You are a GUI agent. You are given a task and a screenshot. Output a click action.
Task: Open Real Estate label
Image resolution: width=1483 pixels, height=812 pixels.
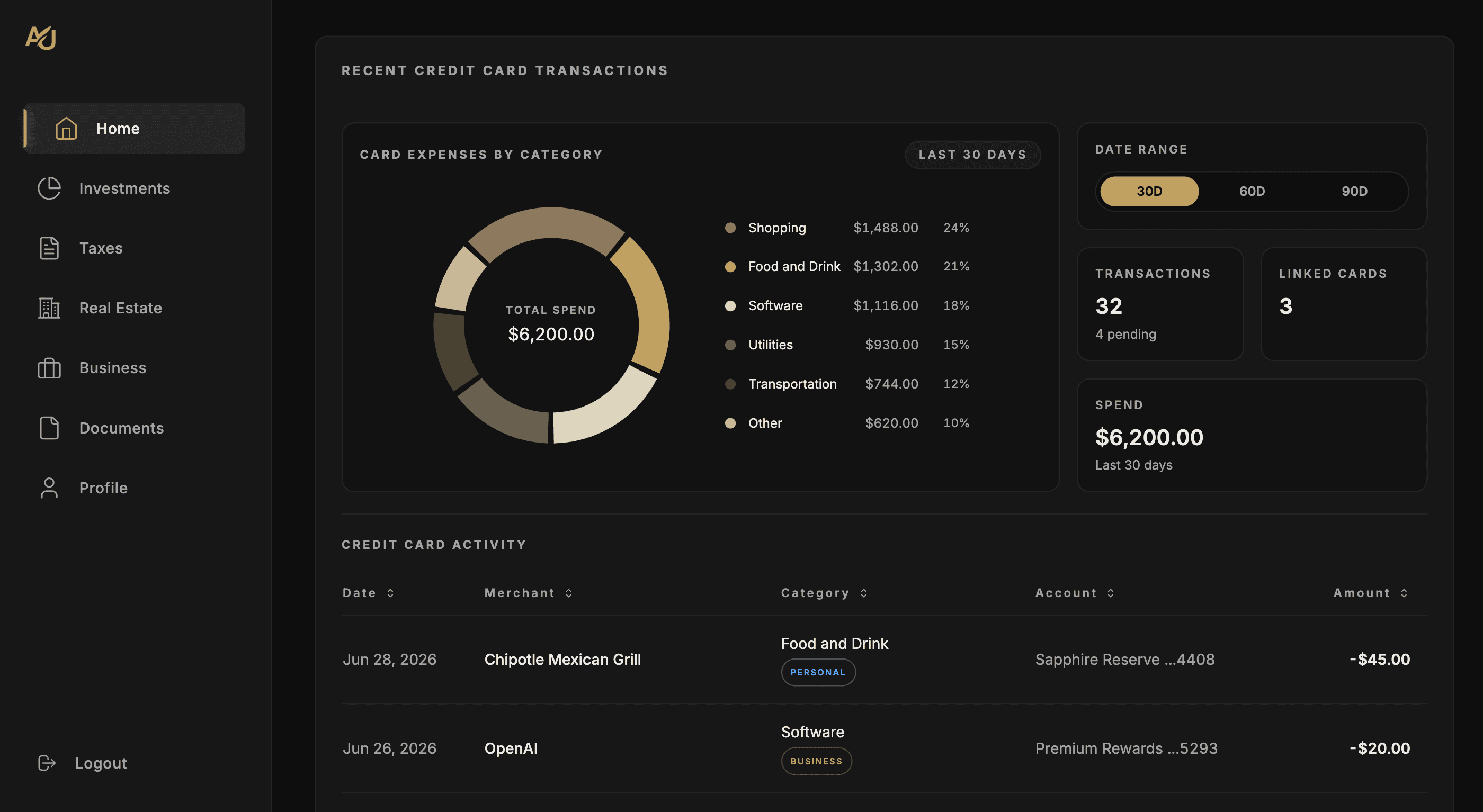120,308
